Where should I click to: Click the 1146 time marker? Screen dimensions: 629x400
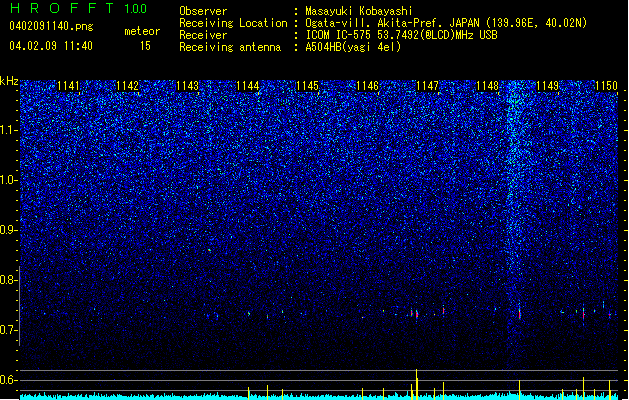367,85
